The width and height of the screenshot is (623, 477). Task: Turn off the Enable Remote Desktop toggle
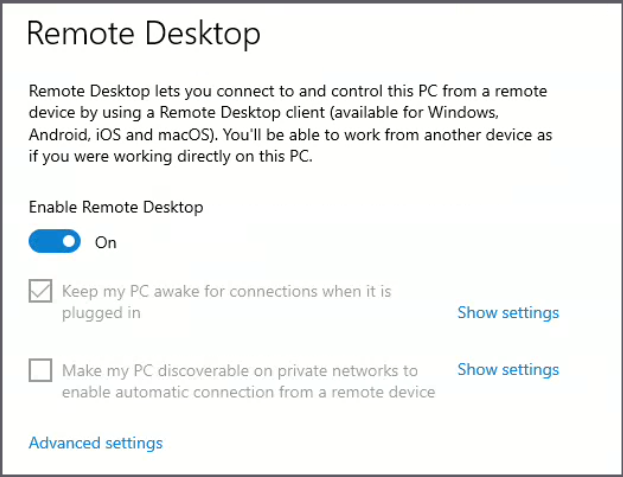pyautogui.click(x=54, y=241)
